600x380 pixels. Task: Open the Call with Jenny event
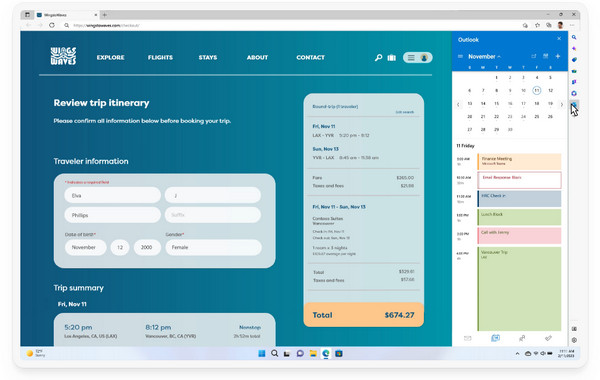tap(519, 236)
